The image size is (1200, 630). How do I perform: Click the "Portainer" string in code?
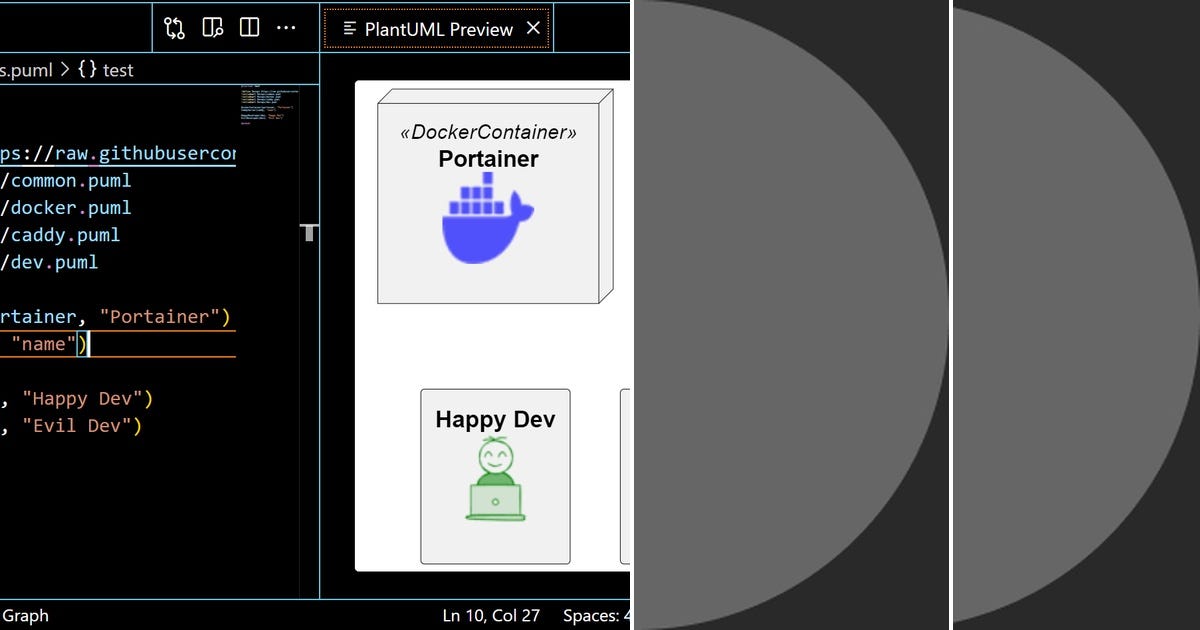click(158, 317)
